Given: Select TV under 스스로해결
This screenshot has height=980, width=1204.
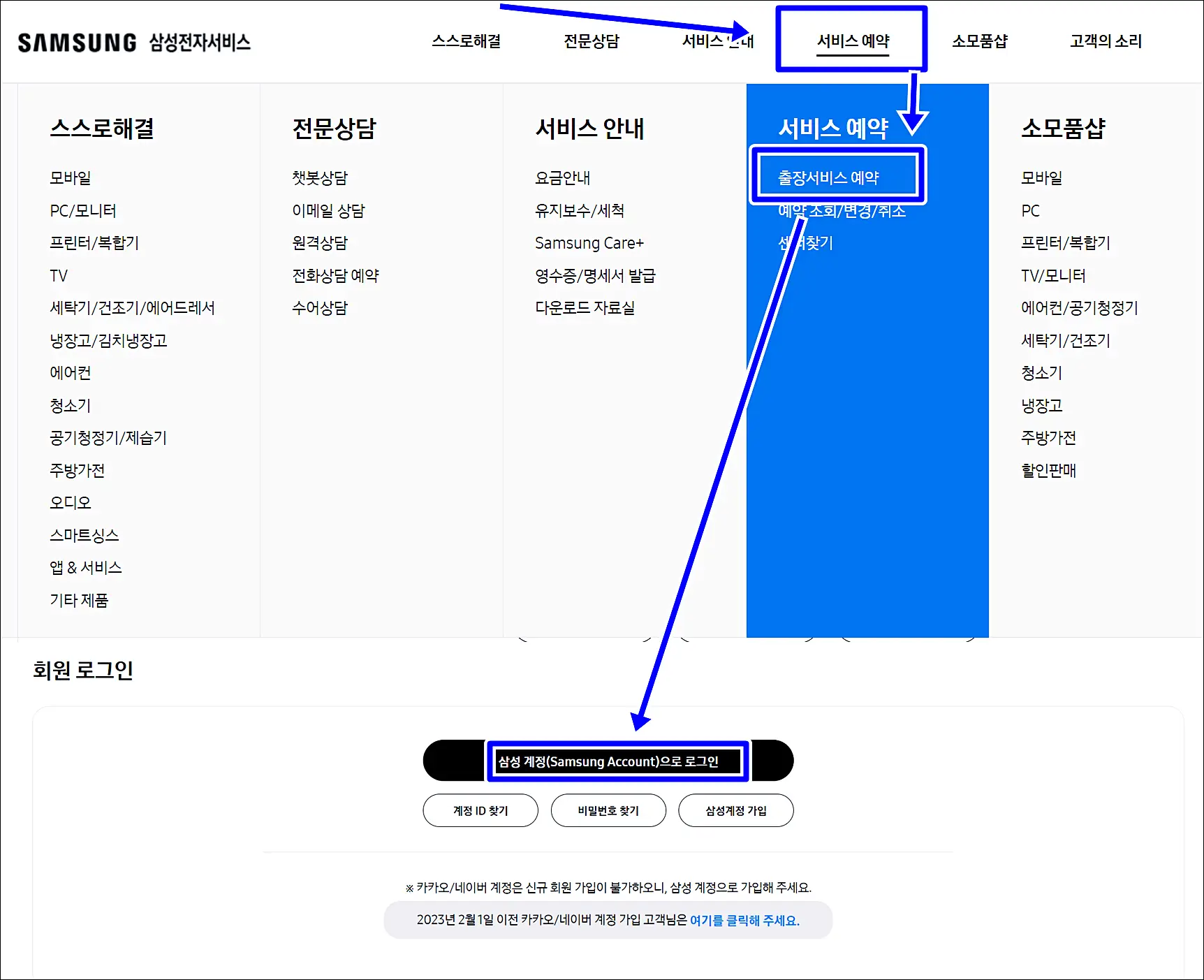Looking at the screenshot, I should pyautogui.click(x=59, y=276).
